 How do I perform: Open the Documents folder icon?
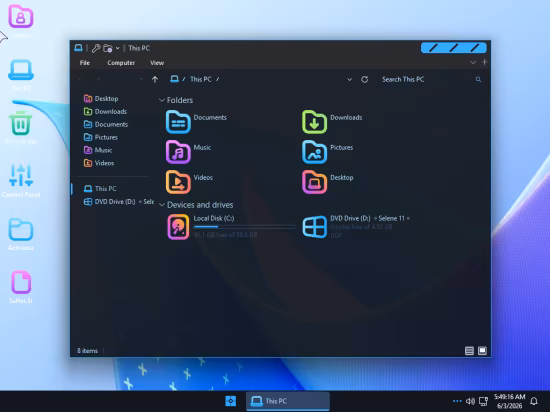pos(178,122)
